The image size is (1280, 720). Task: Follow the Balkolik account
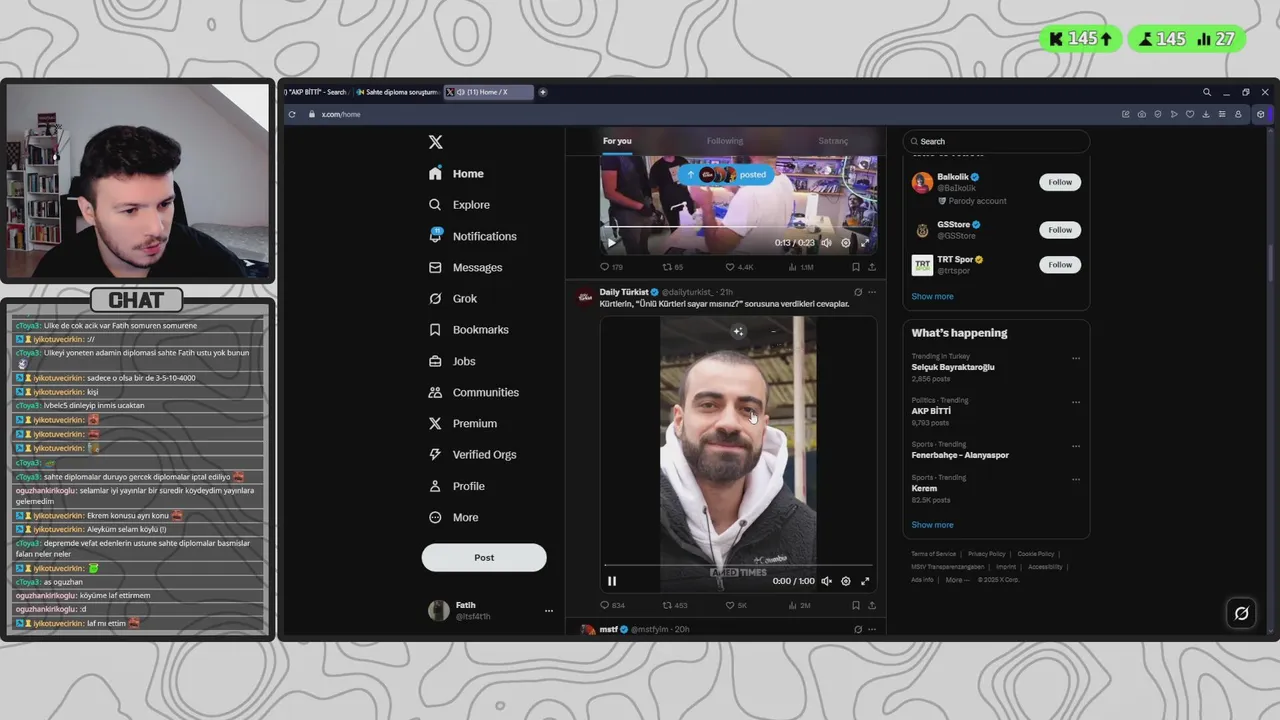(x=1060, y=182)
